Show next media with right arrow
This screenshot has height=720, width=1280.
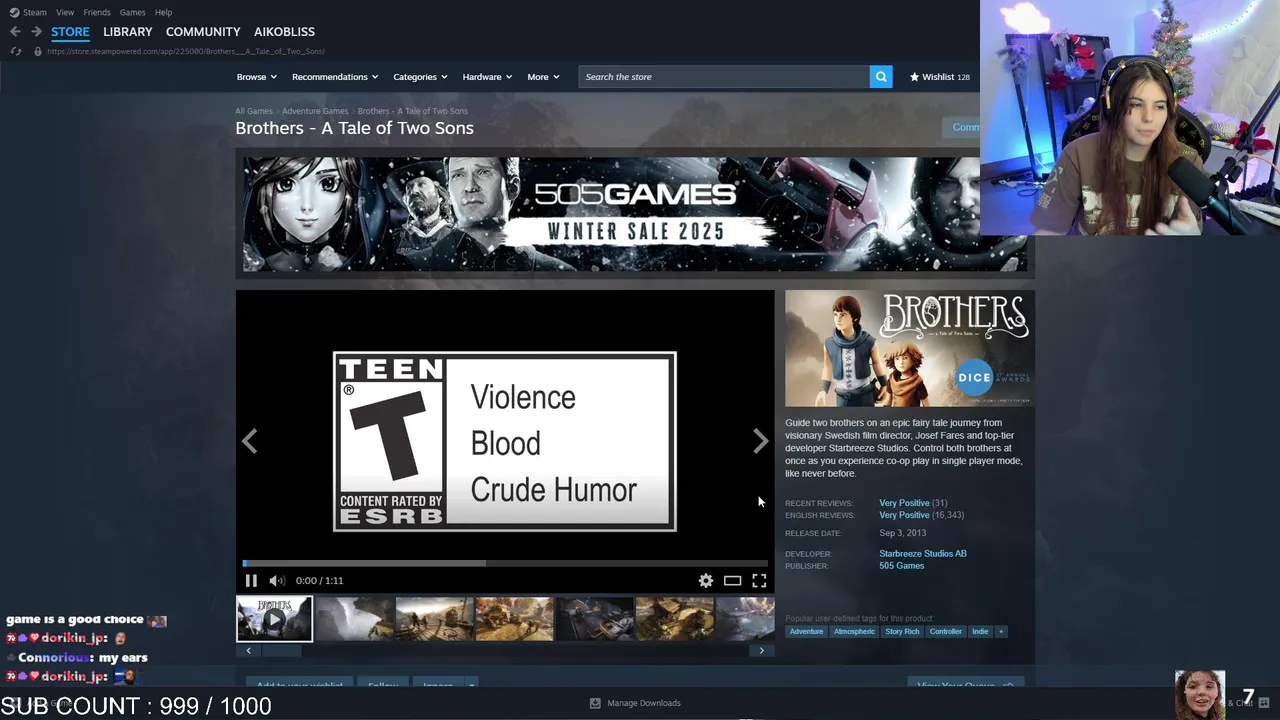click(761, 441)
